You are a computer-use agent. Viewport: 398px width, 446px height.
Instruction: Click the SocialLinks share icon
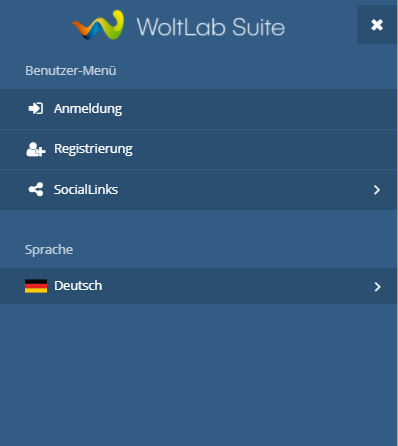click(x=36, y=190)
